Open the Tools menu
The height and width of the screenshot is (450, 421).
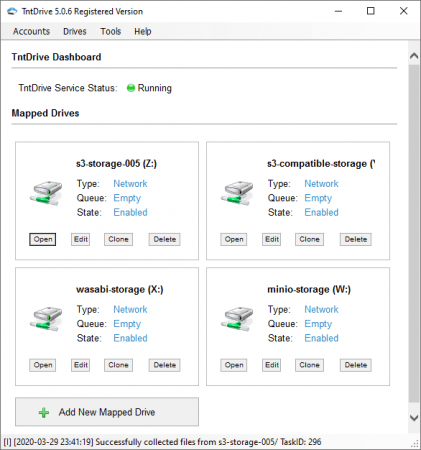[x=111, y=31]
